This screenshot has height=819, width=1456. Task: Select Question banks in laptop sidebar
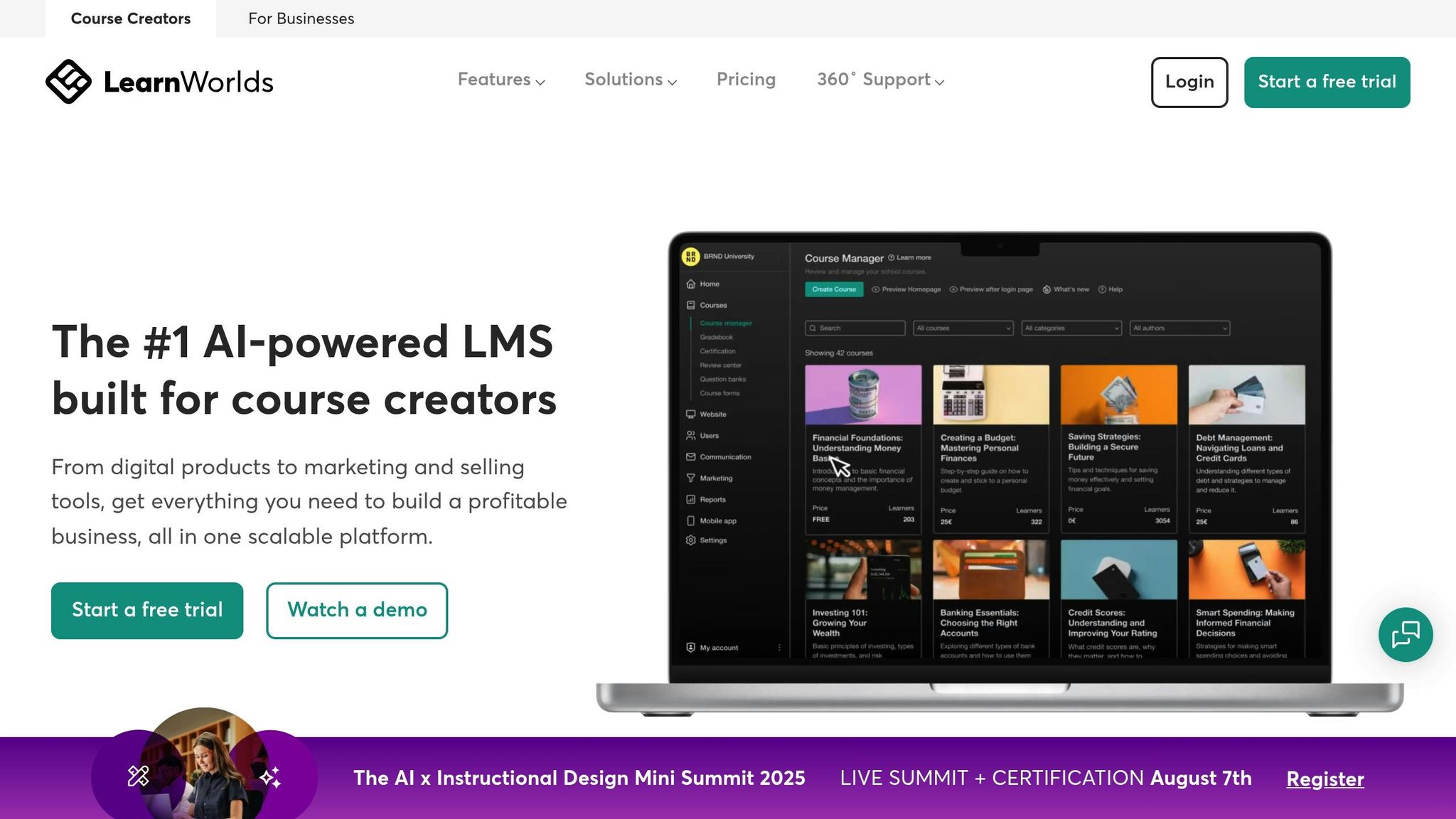point(722,379)
